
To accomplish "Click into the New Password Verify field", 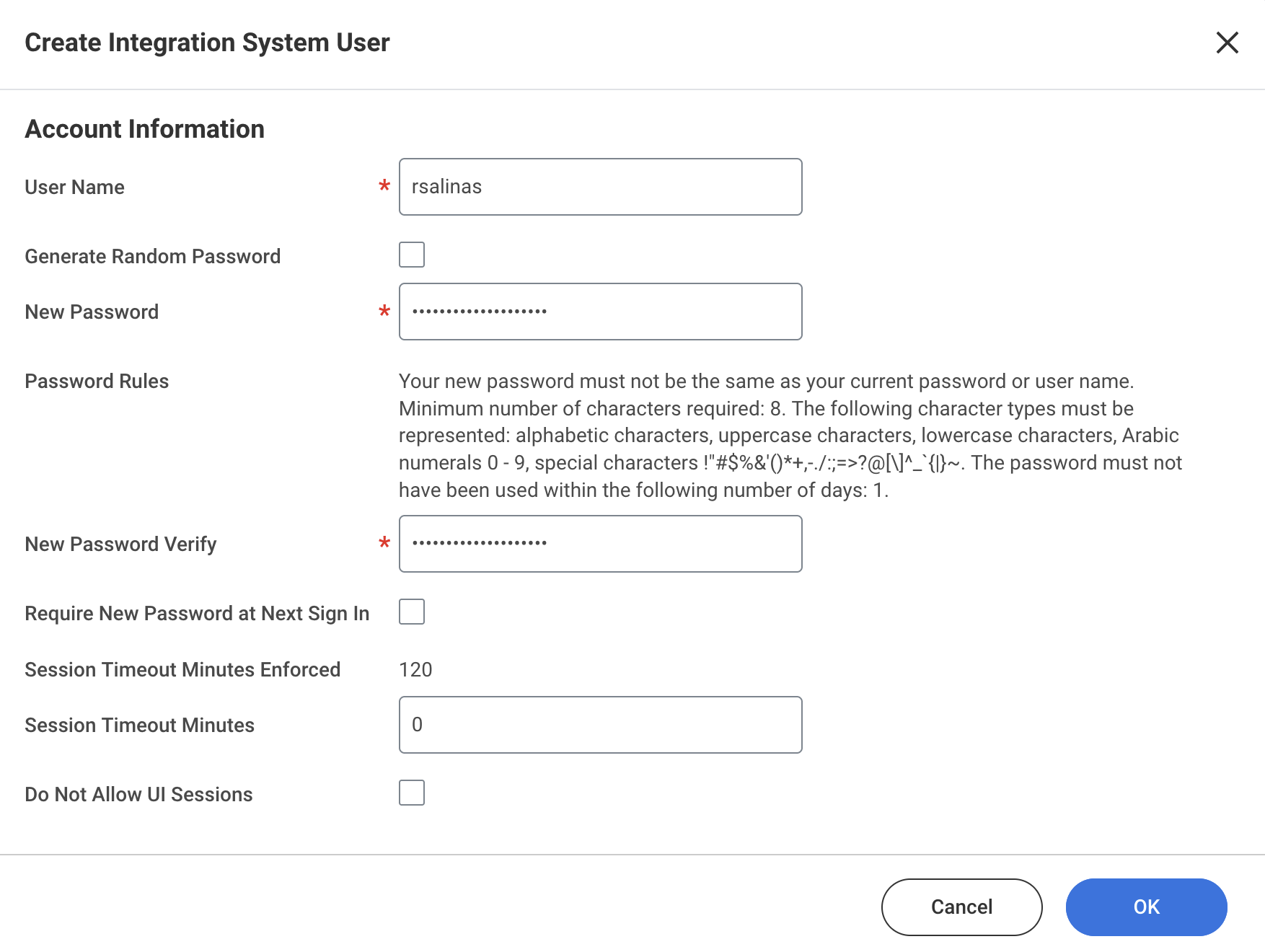I will tap(600, 544).
